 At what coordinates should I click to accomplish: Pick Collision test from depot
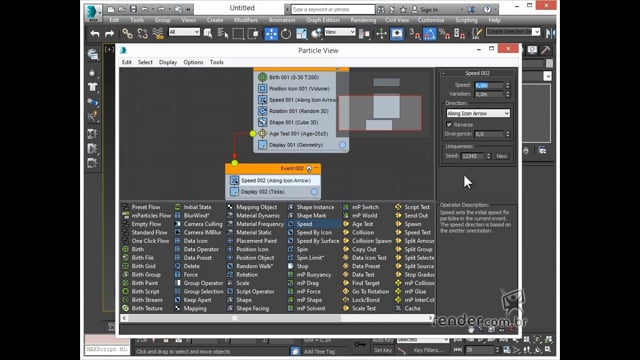(363, 232)
